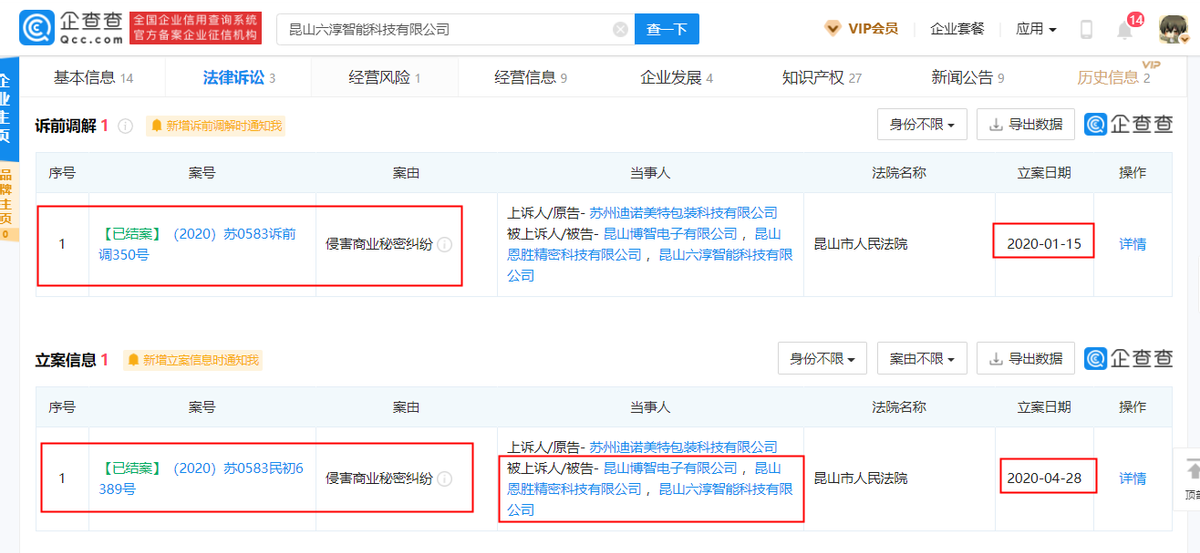Open 详情 for the 2020-01-15 case
1200x553 pixels.
coord(1132,244)
